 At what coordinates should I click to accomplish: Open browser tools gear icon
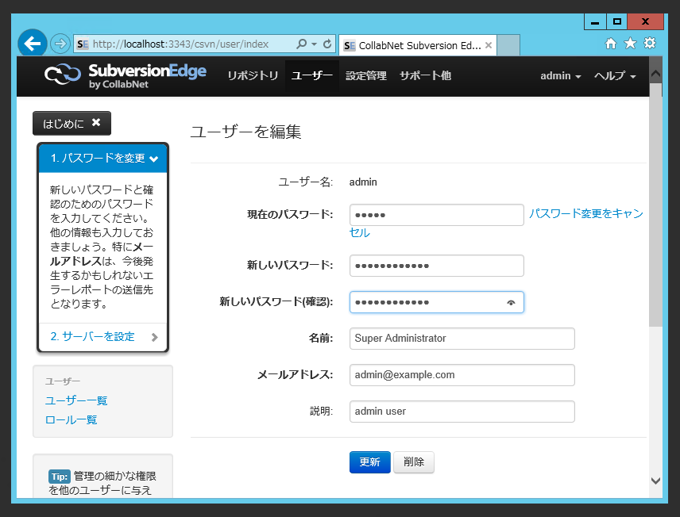649,43
